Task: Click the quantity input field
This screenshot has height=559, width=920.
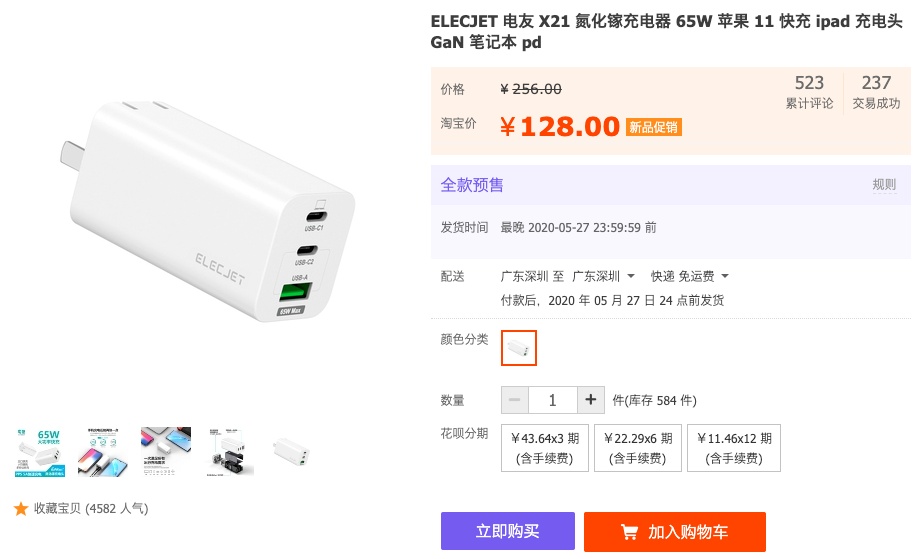Action: [553, 400]
